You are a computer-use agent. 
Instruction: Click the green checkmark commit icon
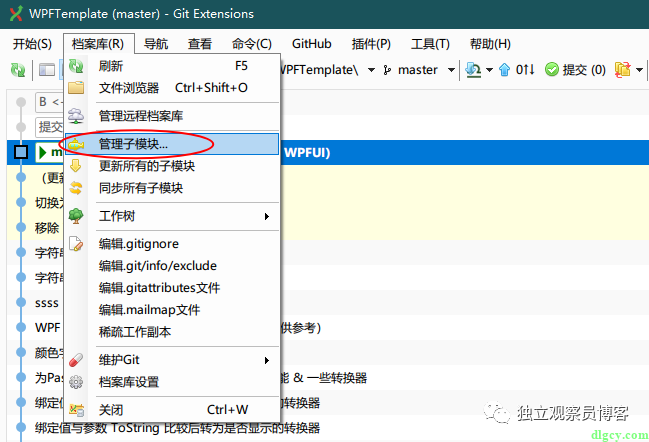click(552, 70)
